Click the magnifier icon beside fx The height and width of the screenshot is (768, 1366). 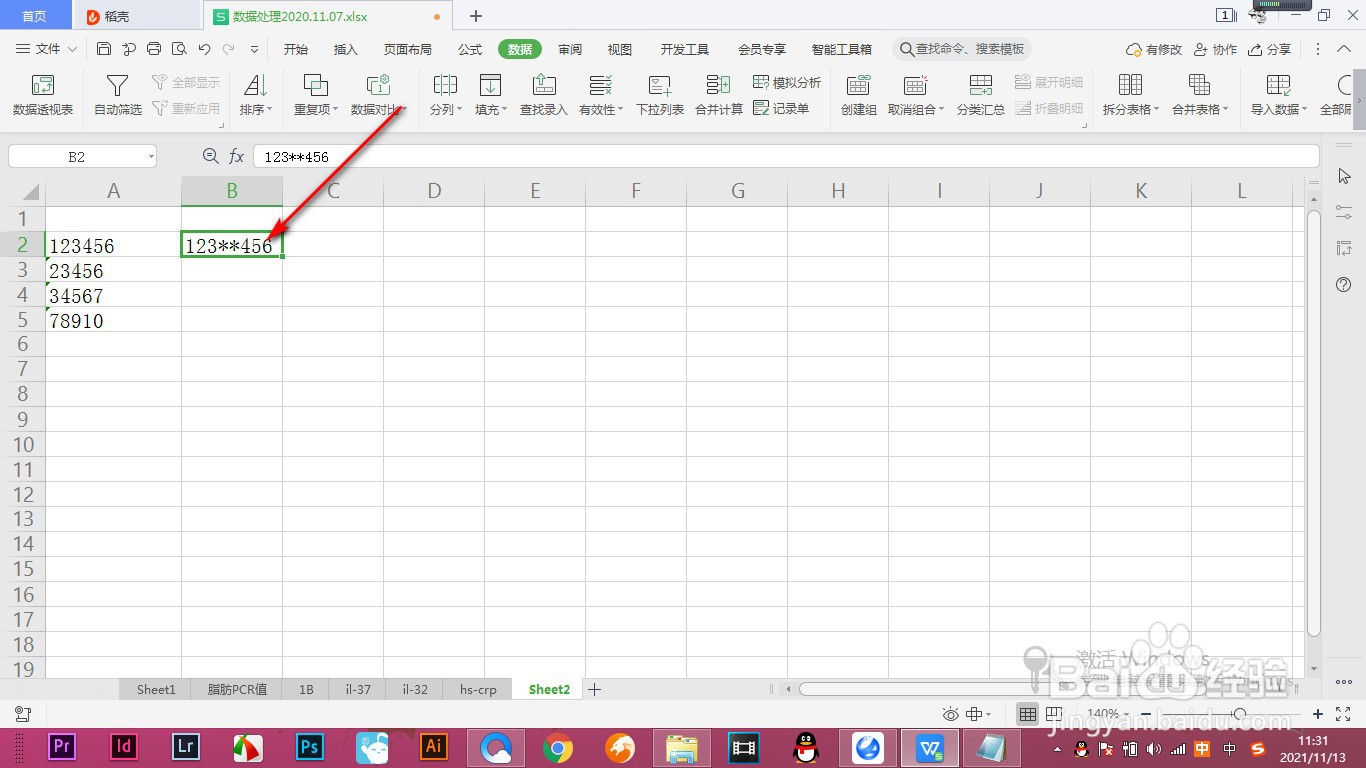[210, 156]
